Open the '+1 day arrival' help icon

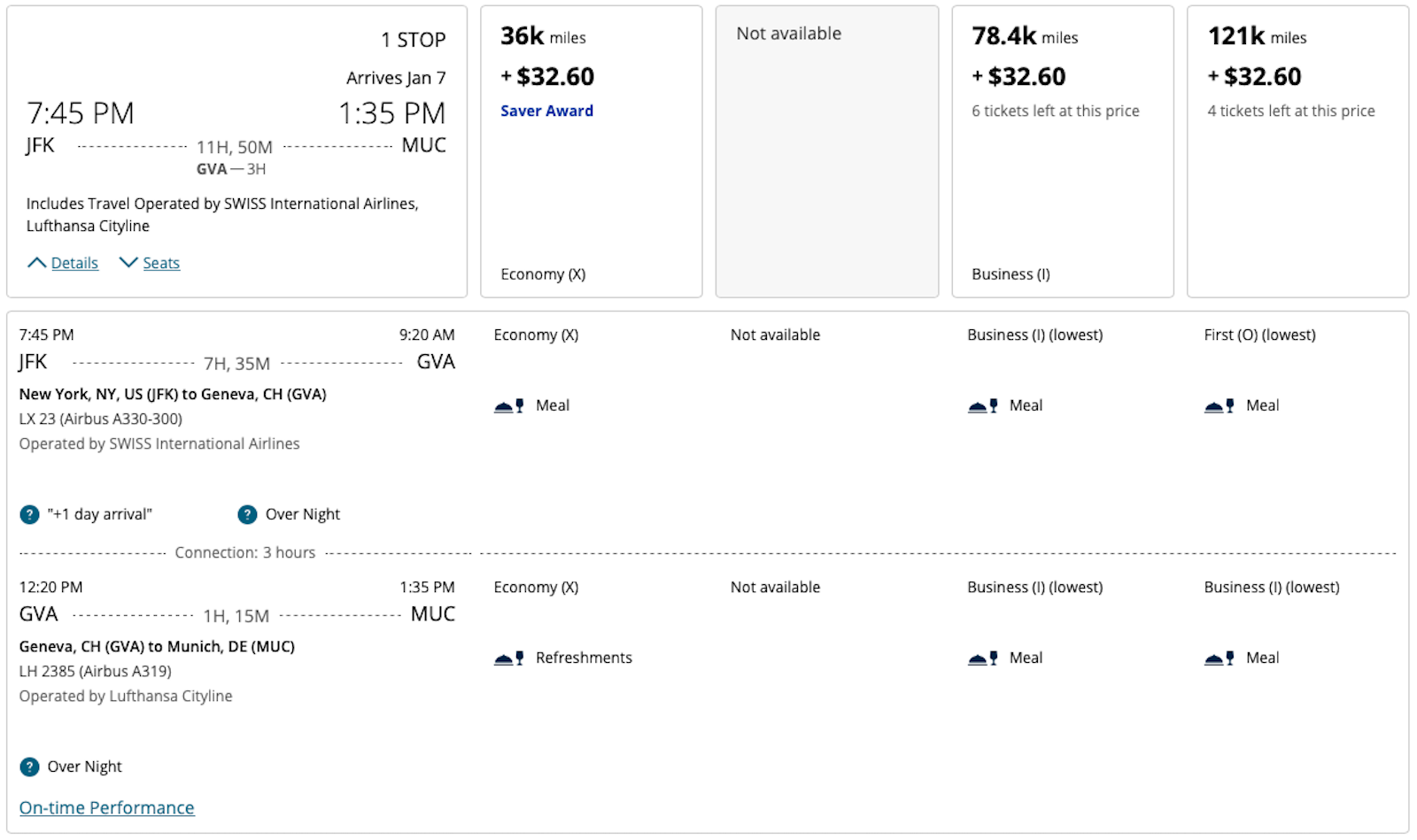28,514
